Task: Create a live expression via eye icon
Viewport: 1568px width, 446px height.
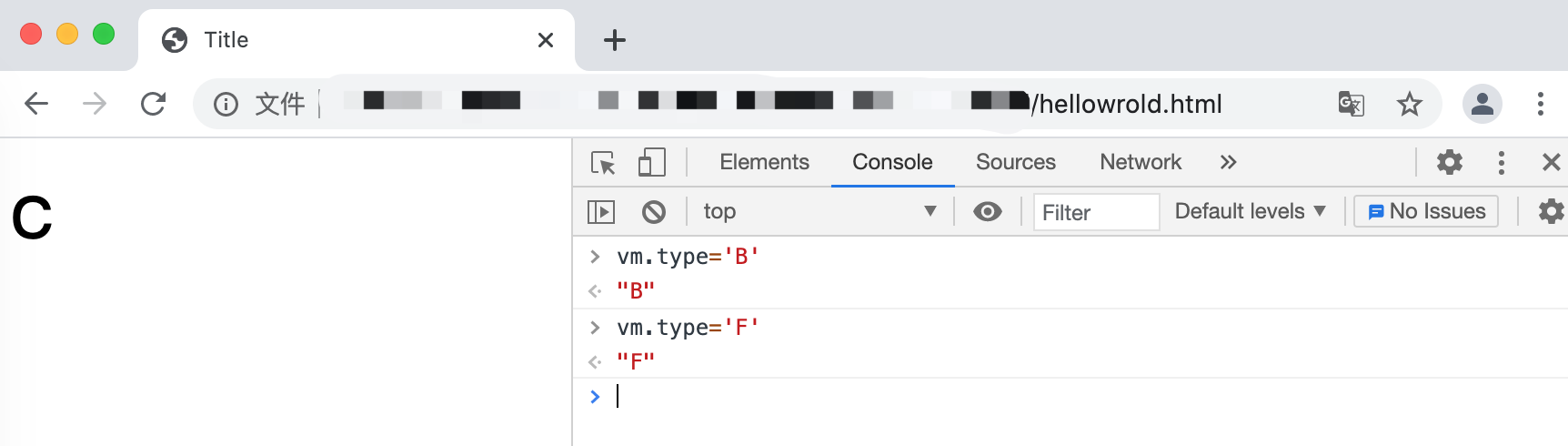Action: click(987, 212)
